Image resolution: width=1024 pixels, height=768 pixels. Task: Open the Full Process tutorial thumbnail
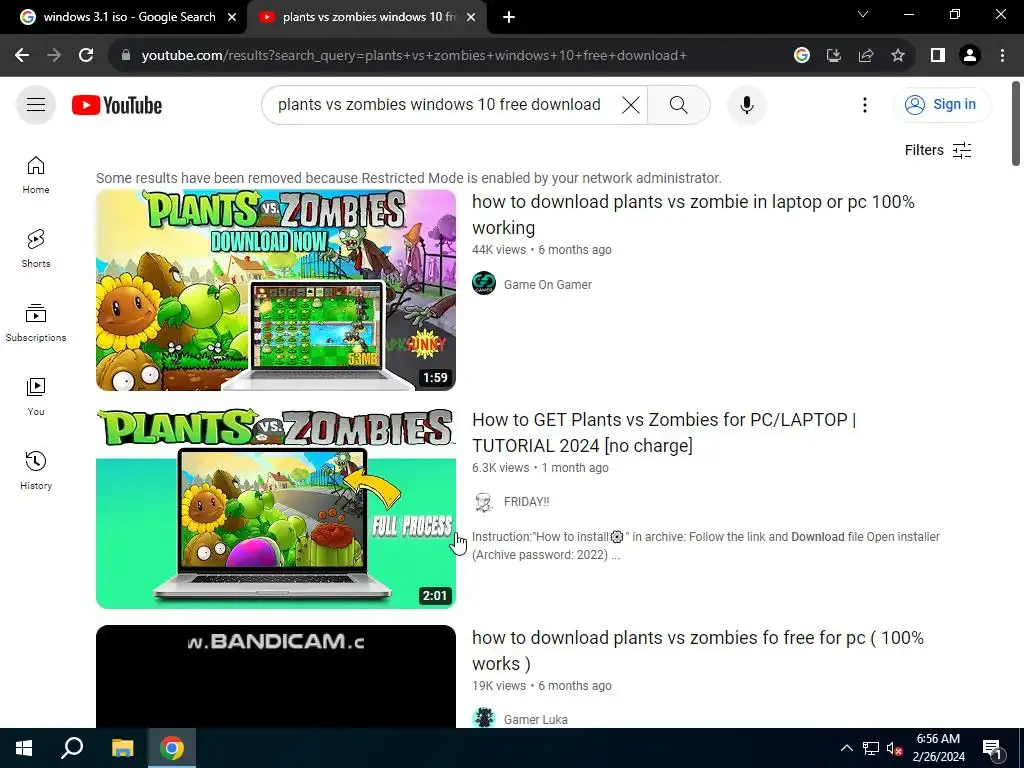coord(276,508)
